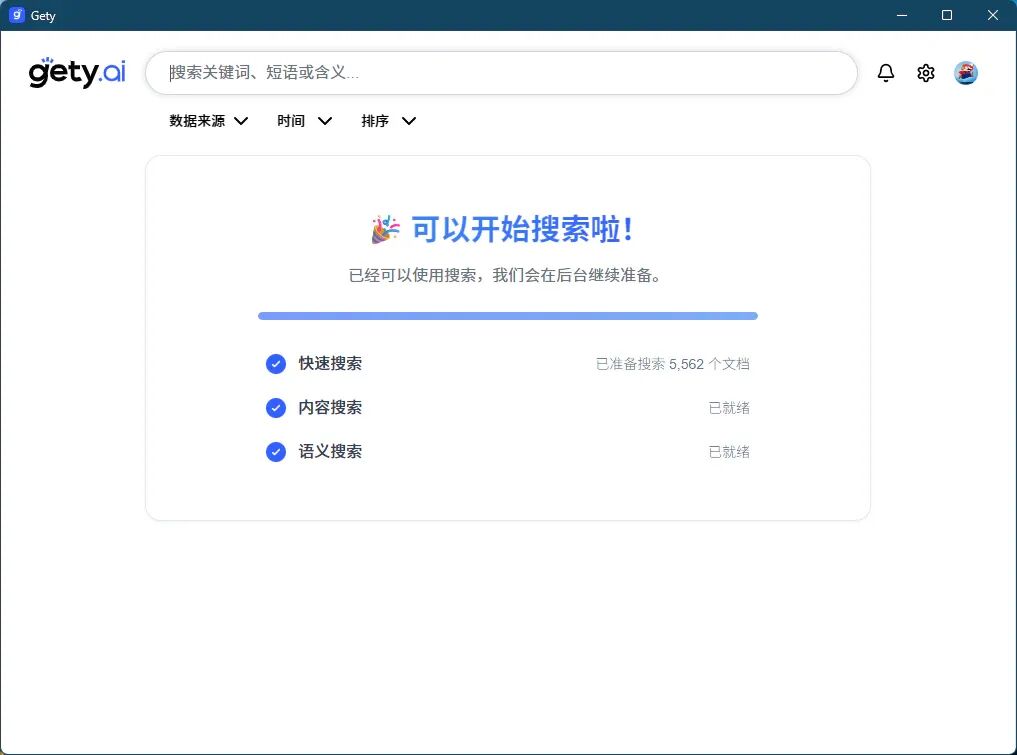Expand the 数据来源 filter dropdown
The height and width of the screenshot is (755, 1017).
[x=209, y=121]
